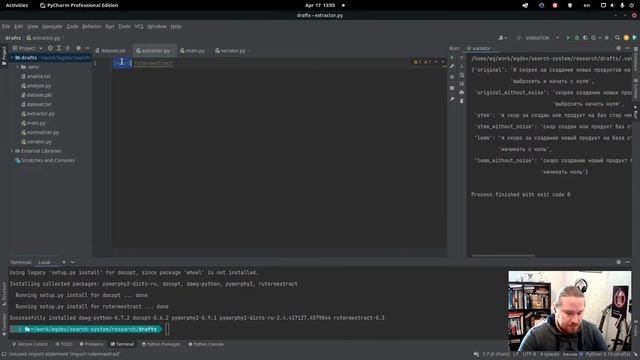Select Scratches and Consoles item
Screen dimensions: 640x360
[45, 160]
